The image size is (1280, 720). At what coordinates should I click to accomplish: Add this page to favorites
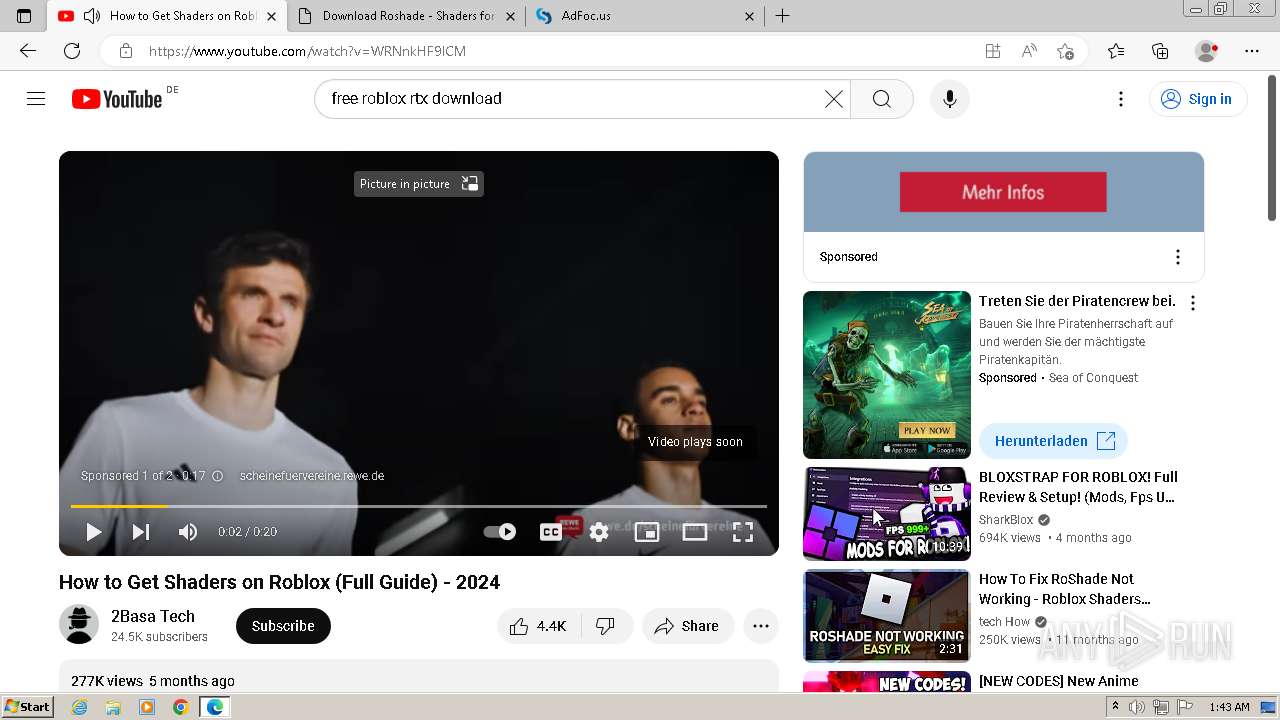click(1065, 51)
